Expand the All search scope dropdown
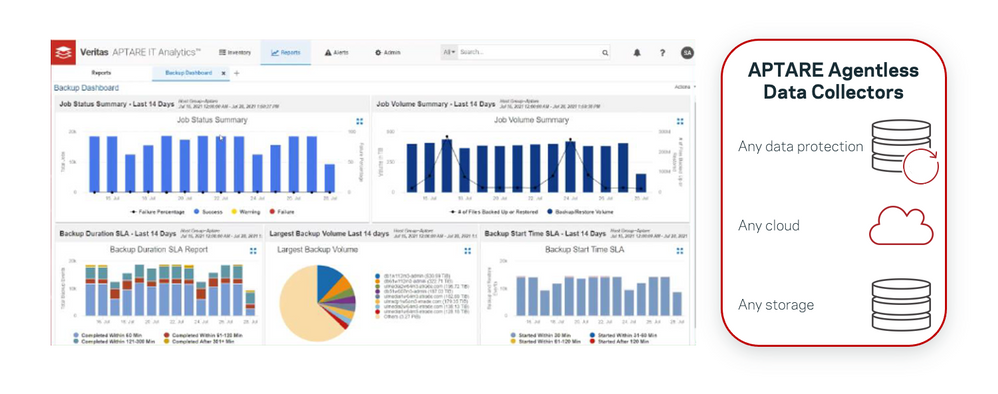998x394 pixels. (449, 52)
